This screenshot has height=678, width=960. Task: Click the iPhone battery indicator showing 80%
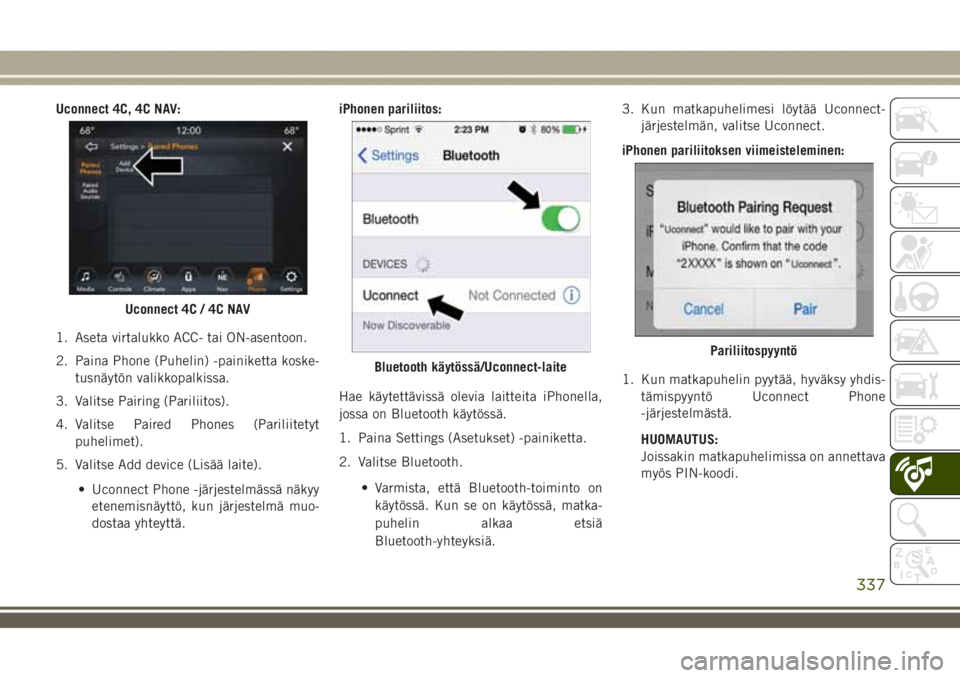[563, 130]
